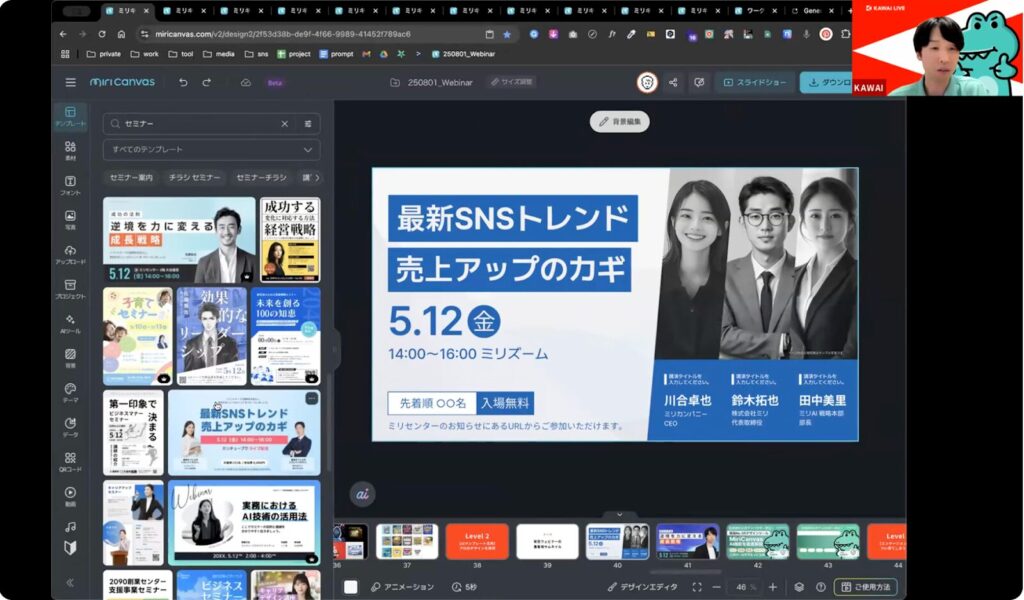Click the share icon in top bar
This screenshot has width=1024, height=600.
673,82
